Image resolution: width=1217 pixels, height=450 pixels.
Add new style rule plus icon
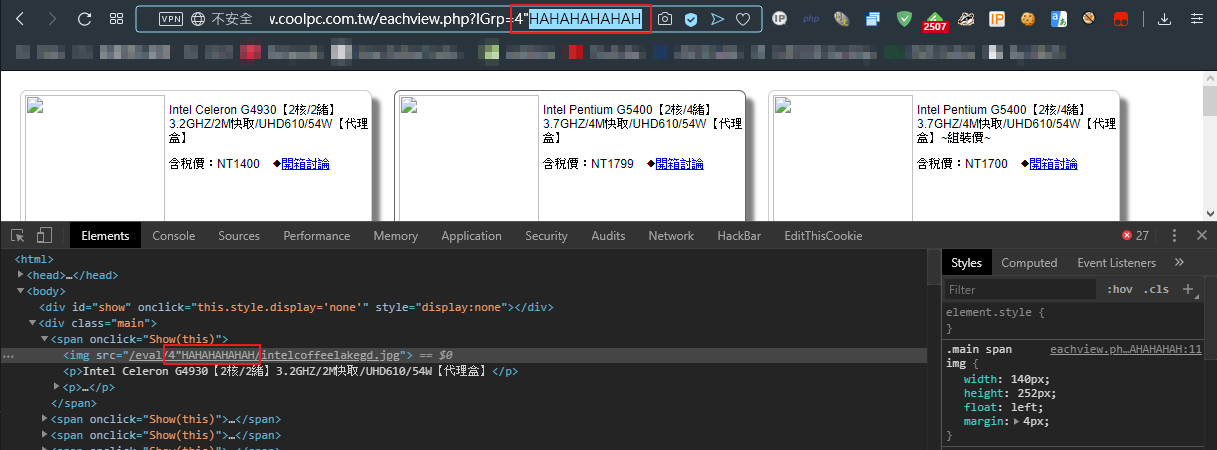coord(1188,289)
